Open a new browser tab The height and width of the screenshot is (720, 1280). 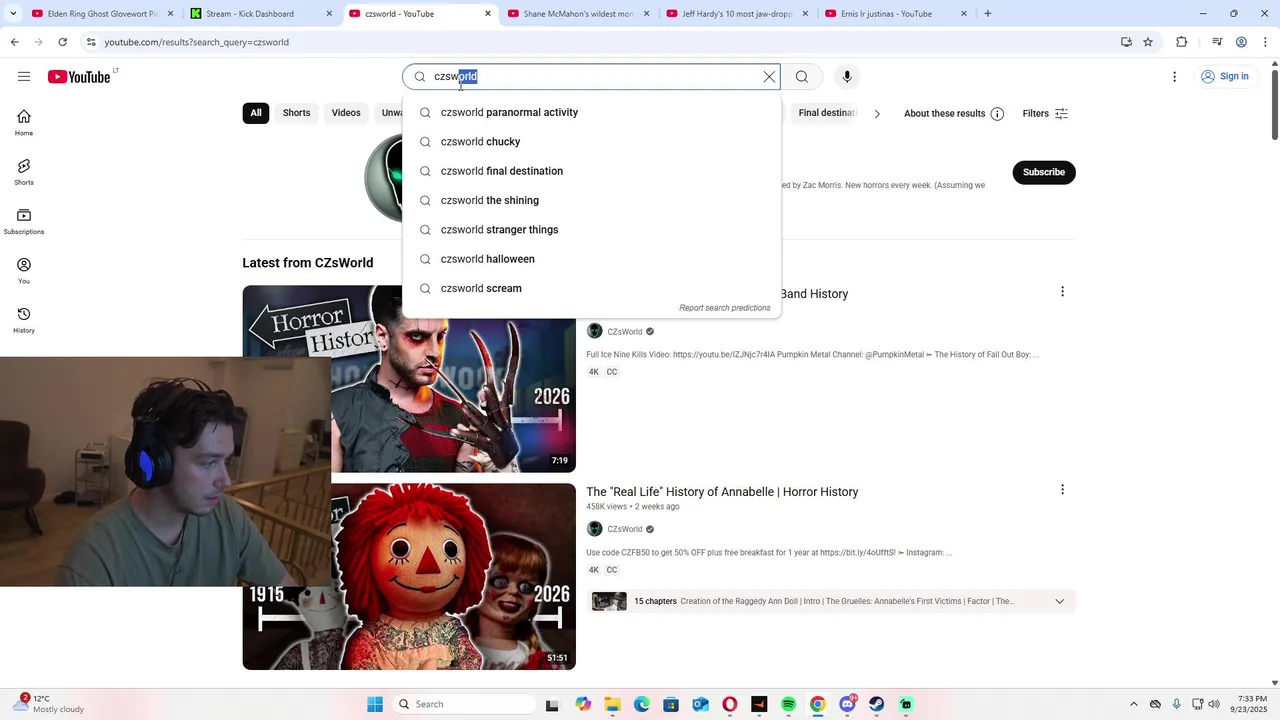click(x=988, y=14)
